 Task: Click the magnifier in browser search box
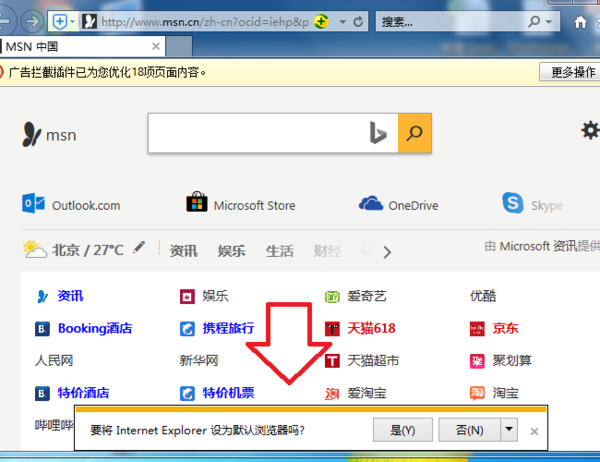click(534, 21)
